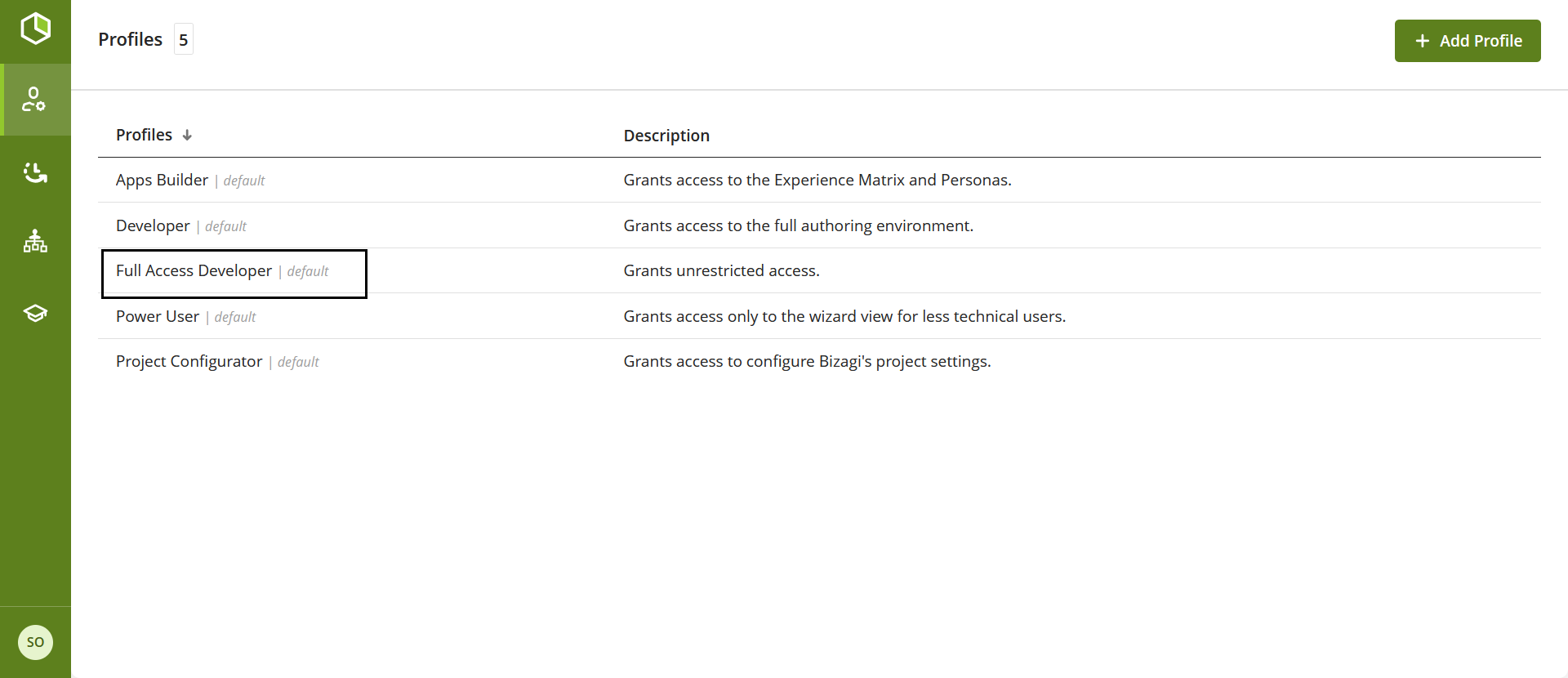
Task: Click the profiles count badge showing 5
Action: pos(184,40)
